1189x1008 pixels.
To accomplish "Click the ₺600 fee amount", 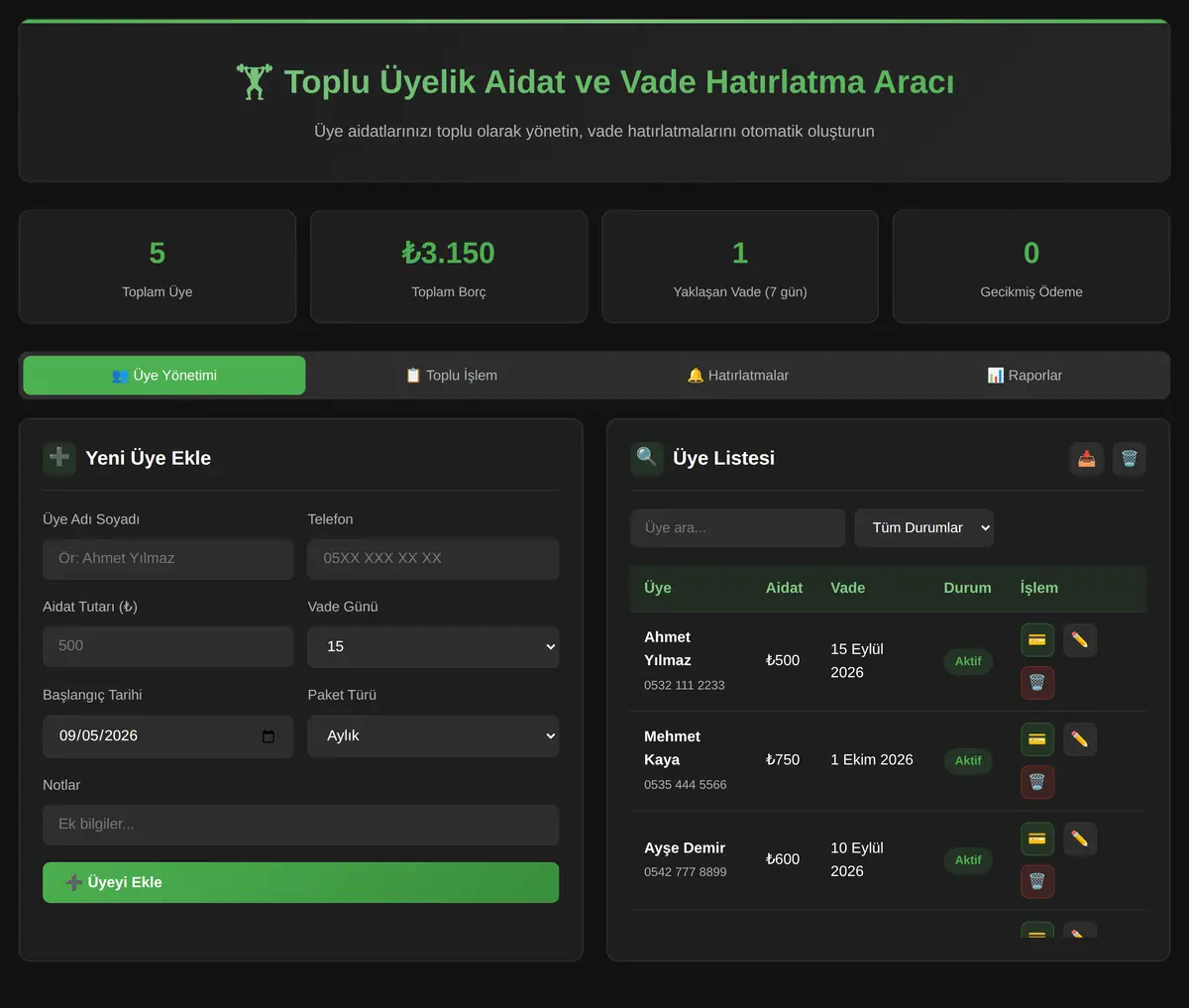I will click(x=783, y=859).
